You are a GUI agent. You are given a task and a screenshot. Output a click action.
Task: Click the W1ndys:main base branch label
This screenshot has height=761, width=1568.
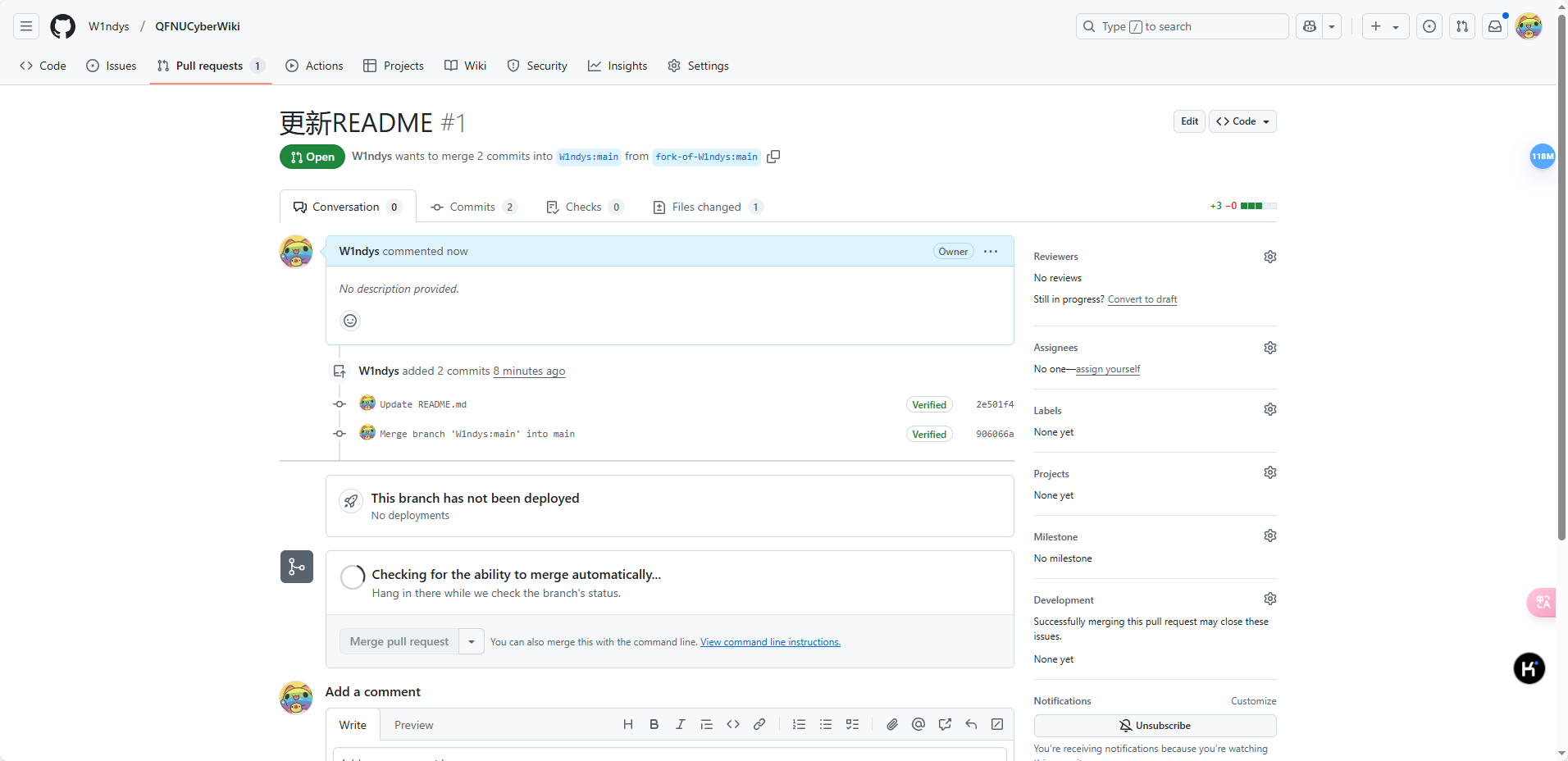589,157
